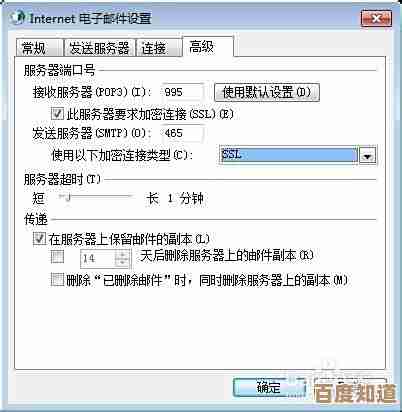Enable 删除已删除邮件时同时删除服务器副本 checkbox
402x412 pixels.
(x=57, y=279)
